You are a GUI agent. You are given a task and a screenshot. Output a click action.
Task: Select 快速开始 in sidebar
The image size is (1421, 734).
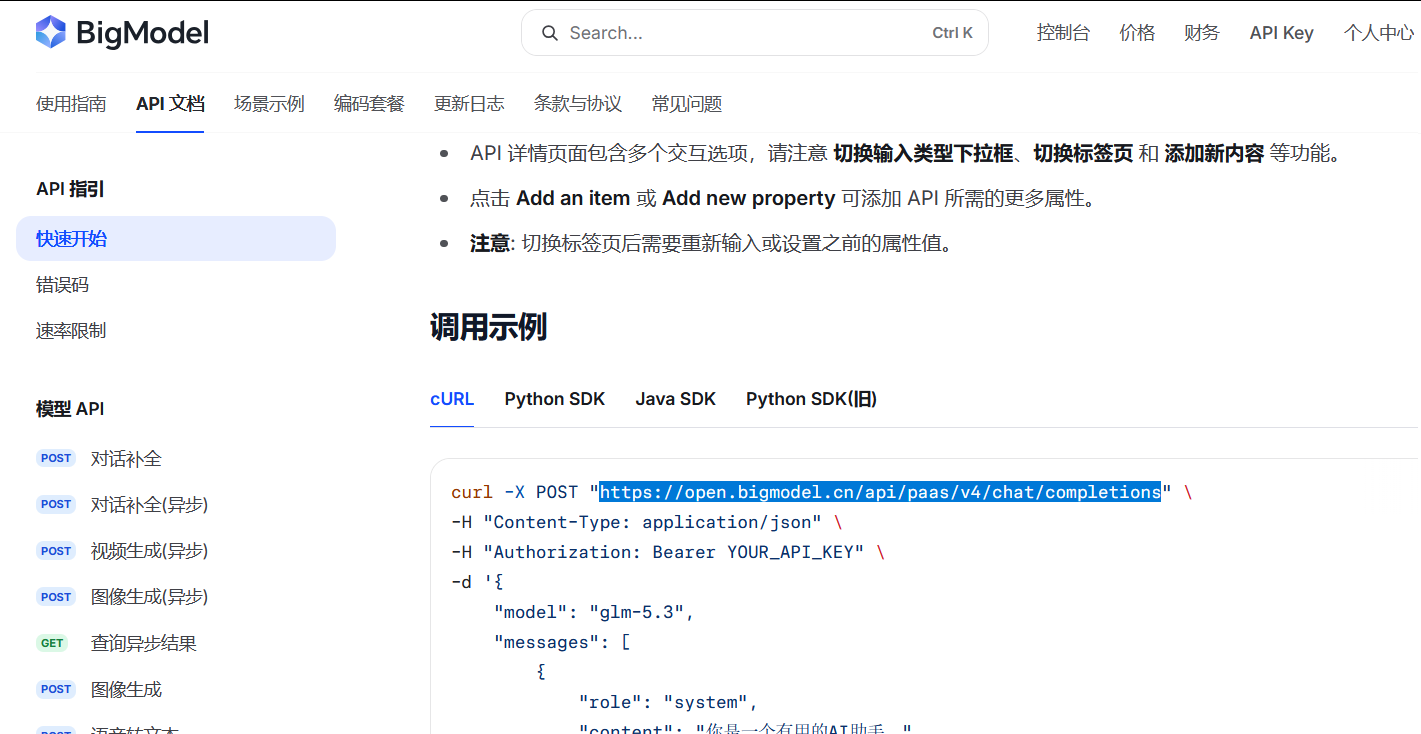click(176, 239)
